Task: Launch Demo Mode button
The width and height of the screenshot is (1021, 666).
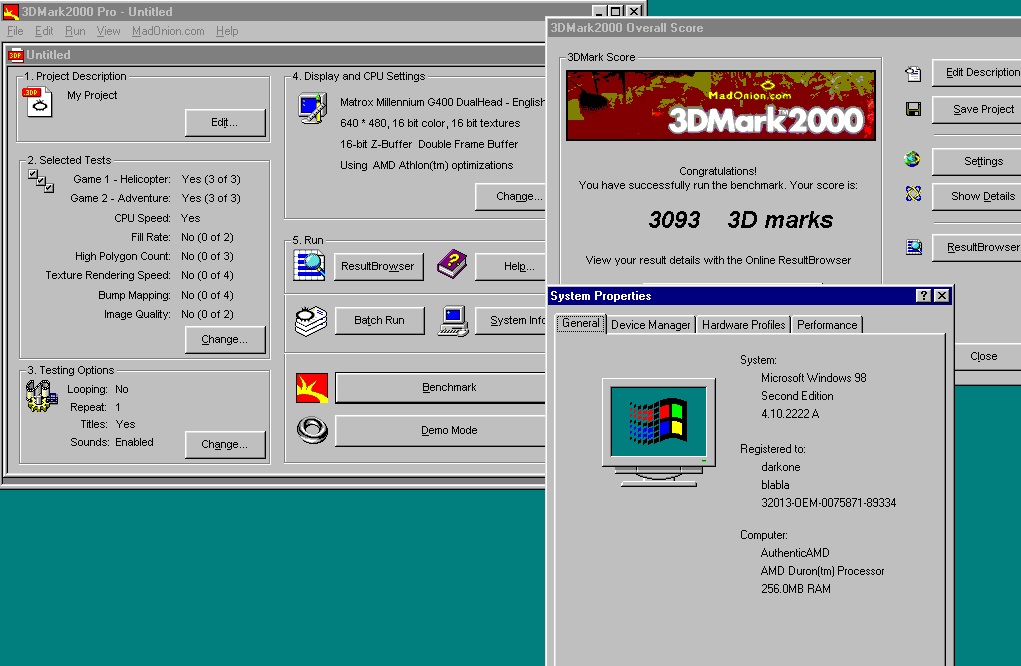Action: 441,430
